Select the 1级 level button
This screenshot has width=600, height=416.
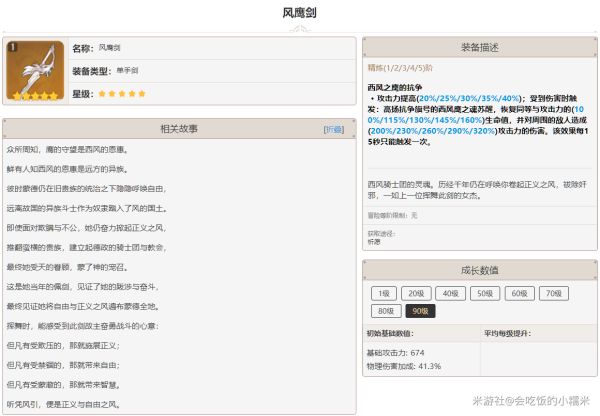(383, 293)
